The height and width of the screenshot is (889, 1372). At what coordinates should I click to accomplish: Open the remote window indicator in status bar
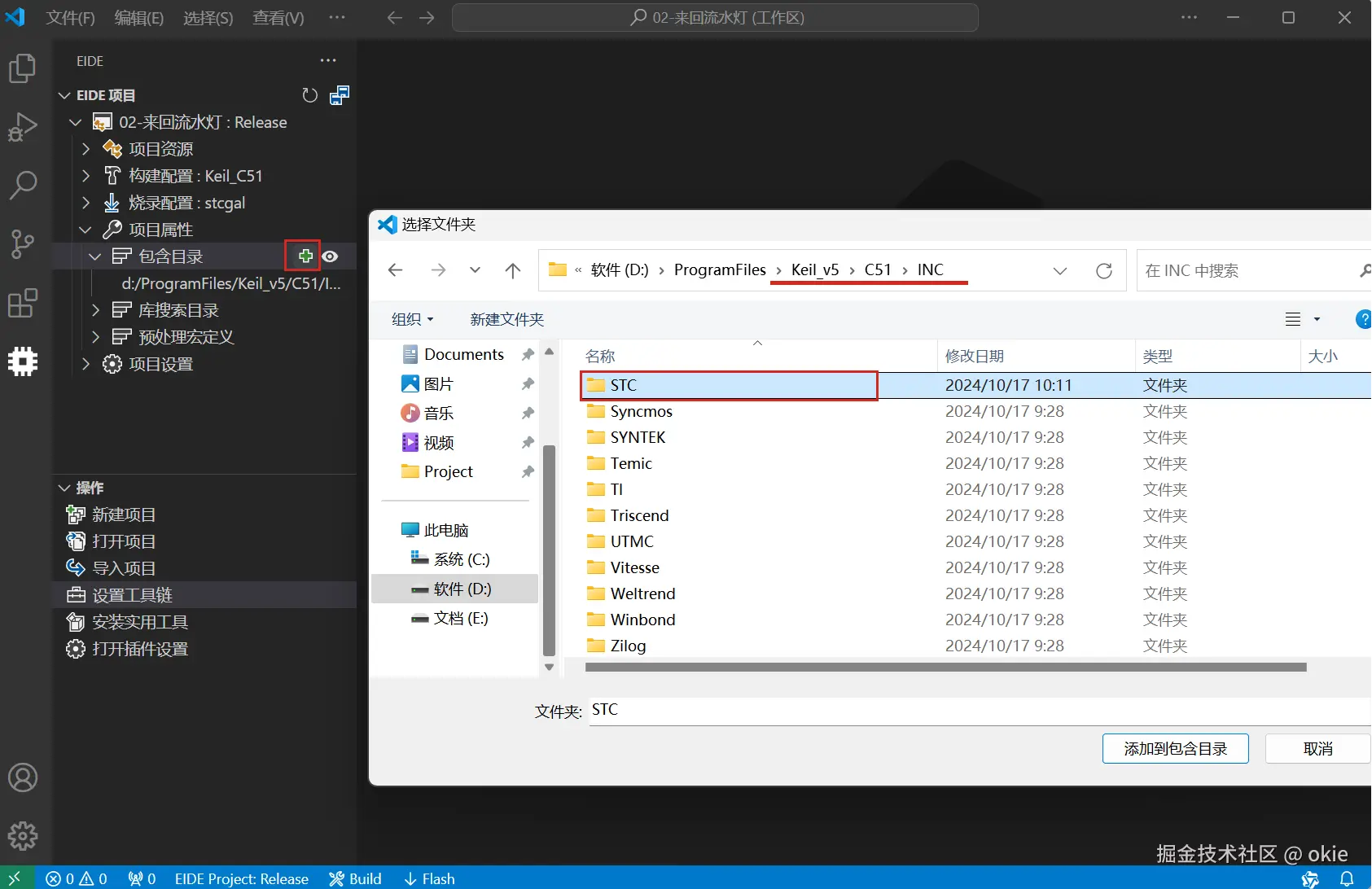pyautogui.click(x=15, y=878)
